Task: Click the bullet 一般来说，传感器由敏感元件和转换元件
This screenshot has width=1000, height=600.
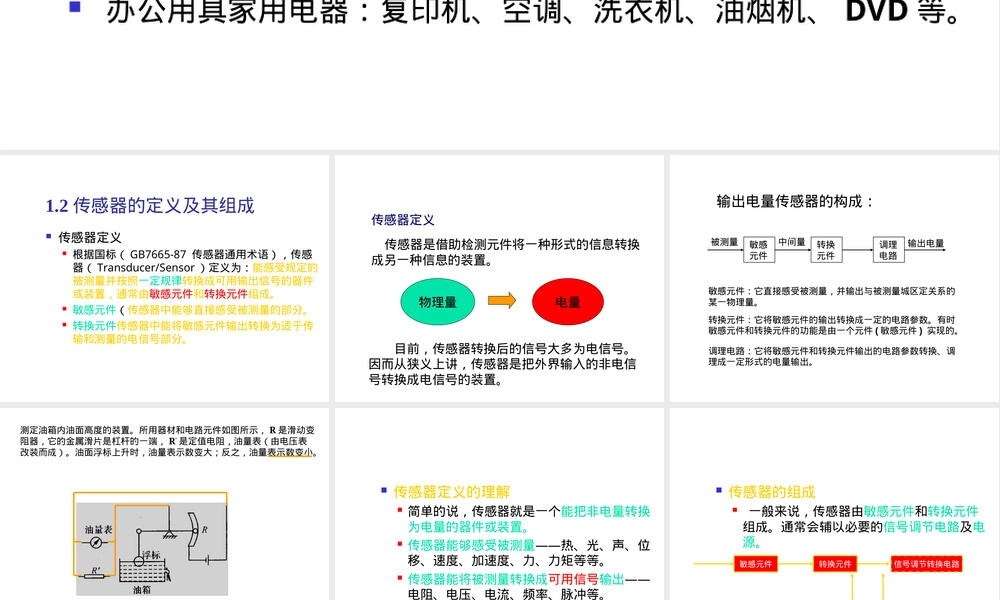Action: [864, 527]
